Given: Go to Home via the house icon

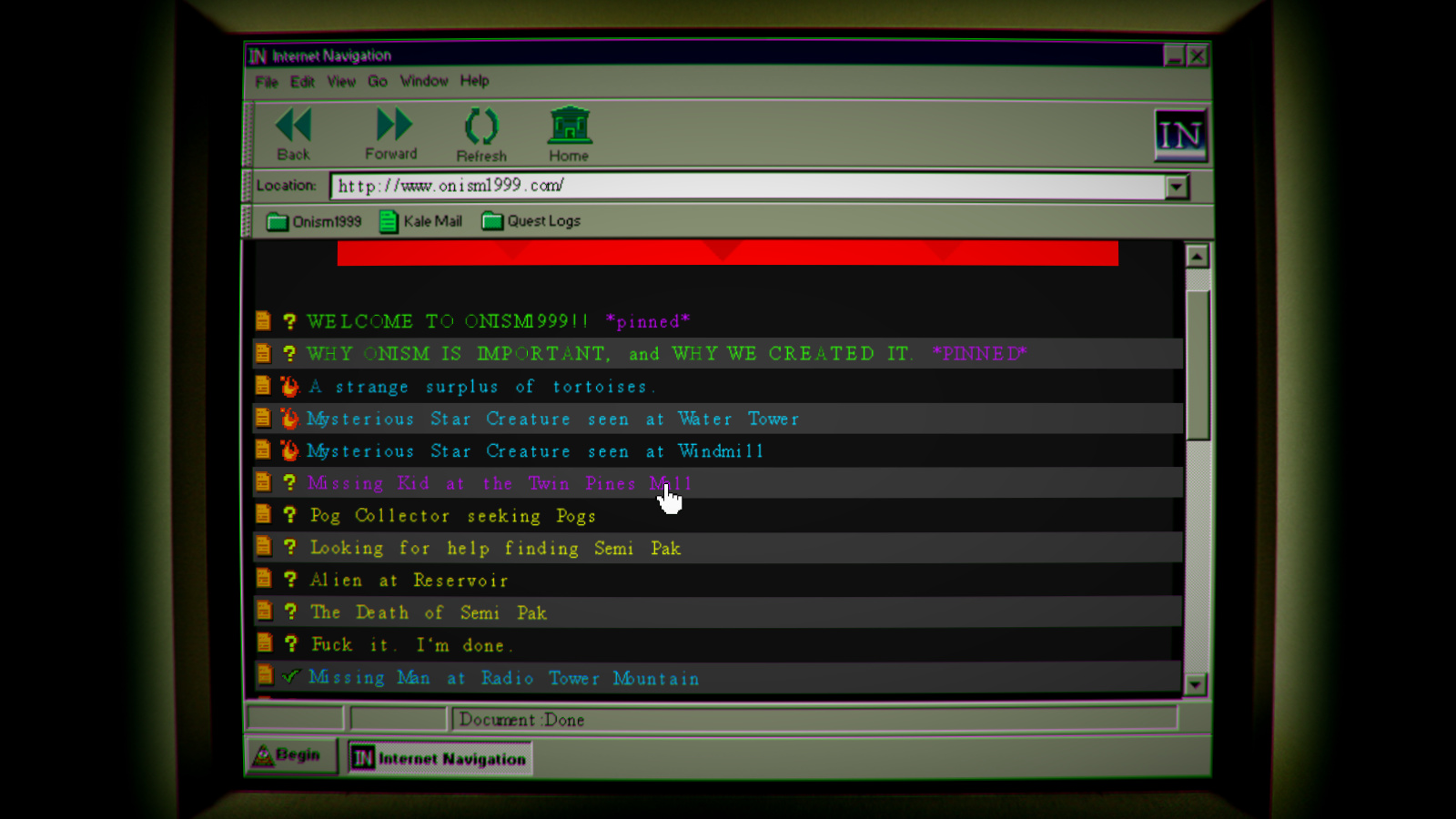Looking at the screenshot, I should 570,126.
